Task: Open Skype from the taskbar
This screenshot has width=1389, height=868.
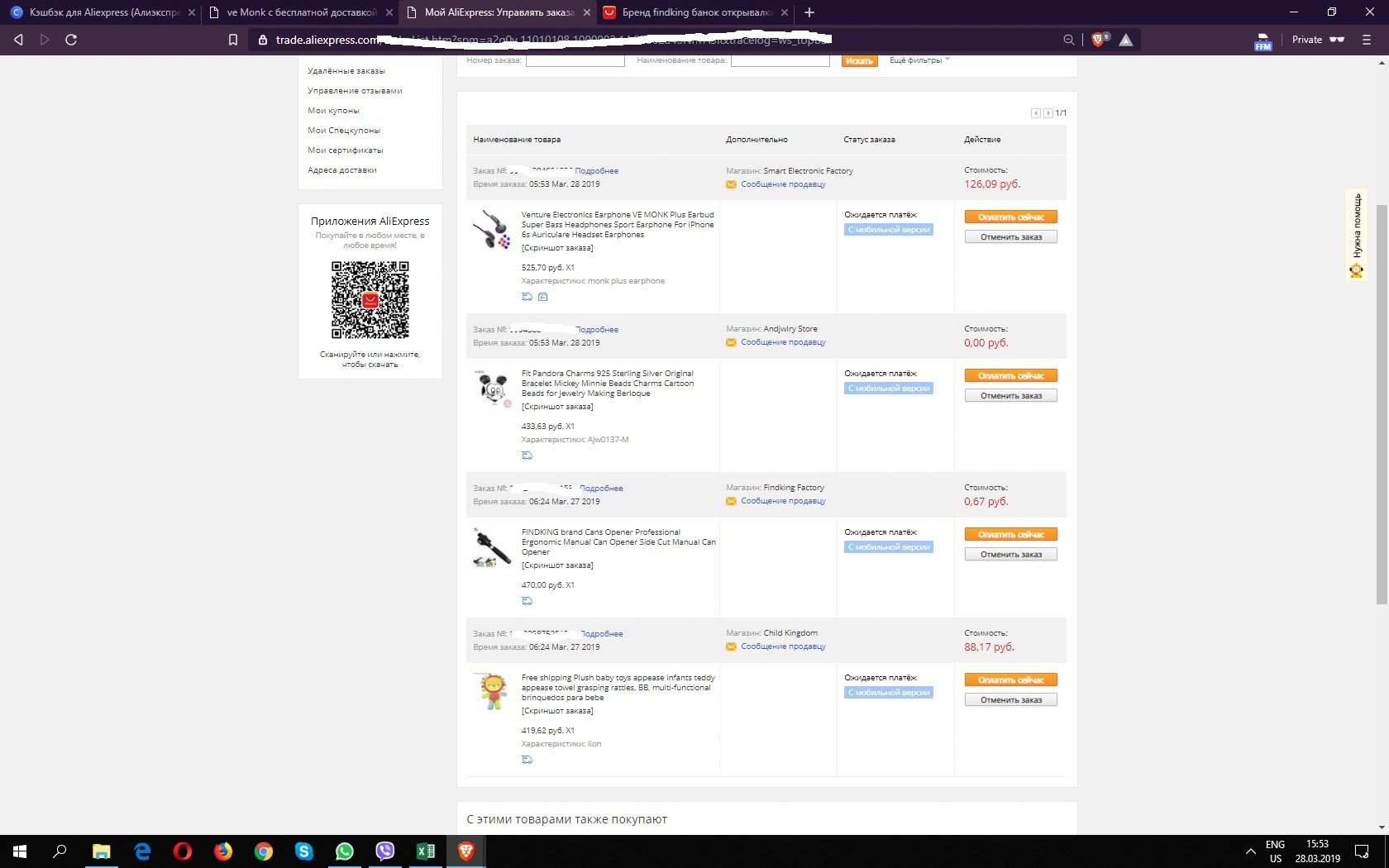Action: 304,851
